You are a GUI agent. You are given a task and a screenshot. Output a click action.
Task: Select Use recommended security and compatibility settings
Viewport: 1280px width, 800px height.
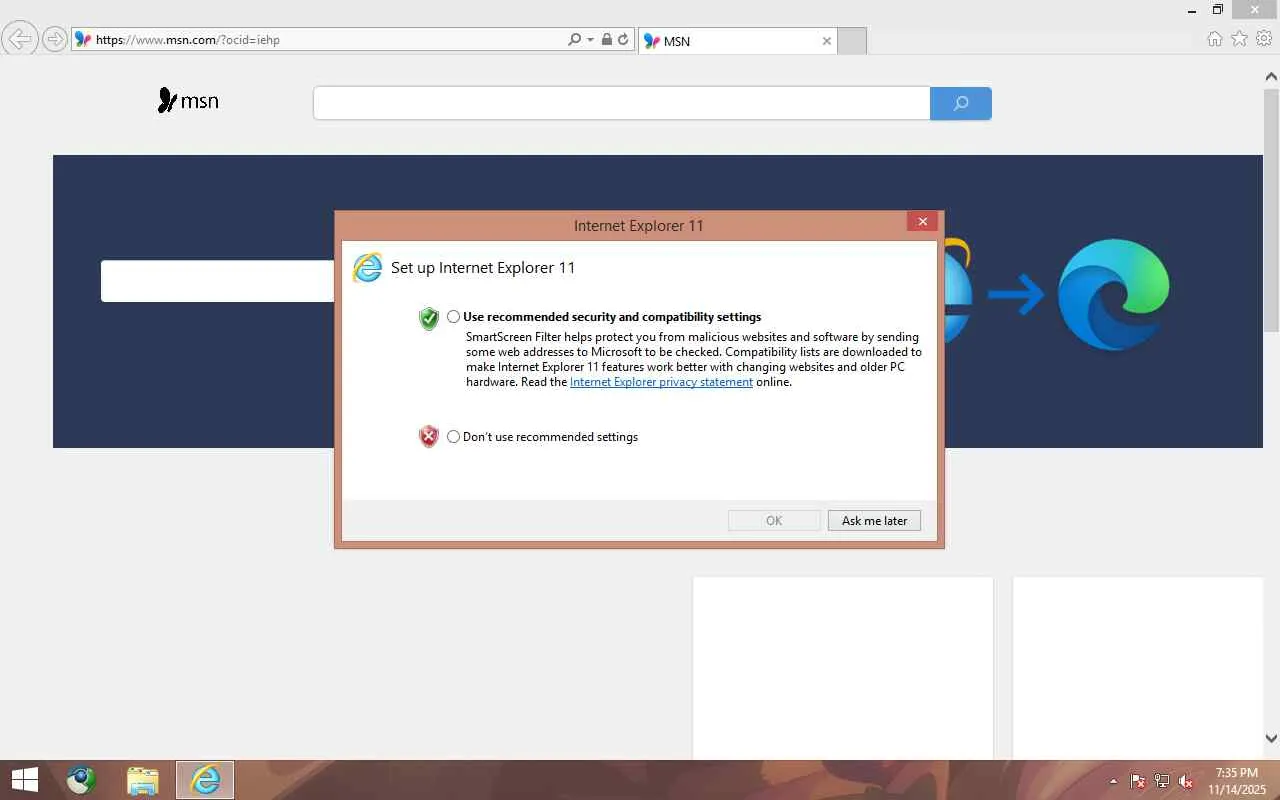pyautogui.click(x=454, y=317)
